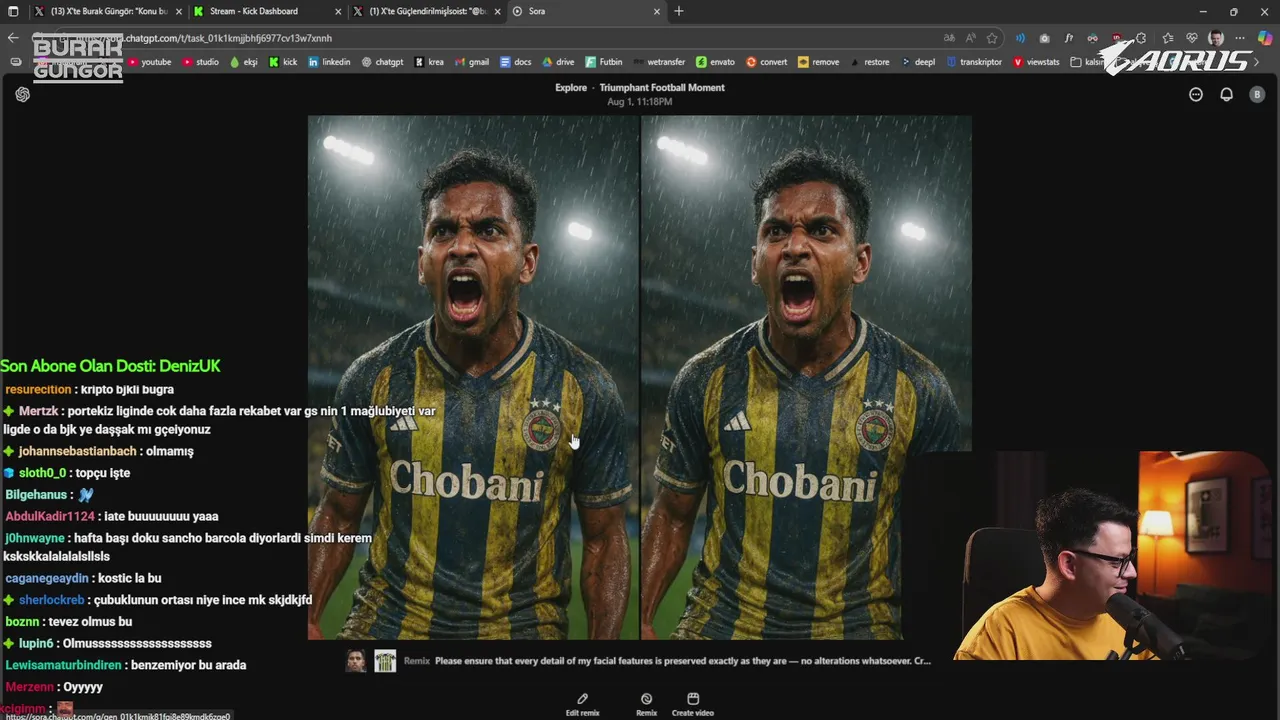Open the gmail bookmark
Screen dimensions: 1280x720
point(471,62)
